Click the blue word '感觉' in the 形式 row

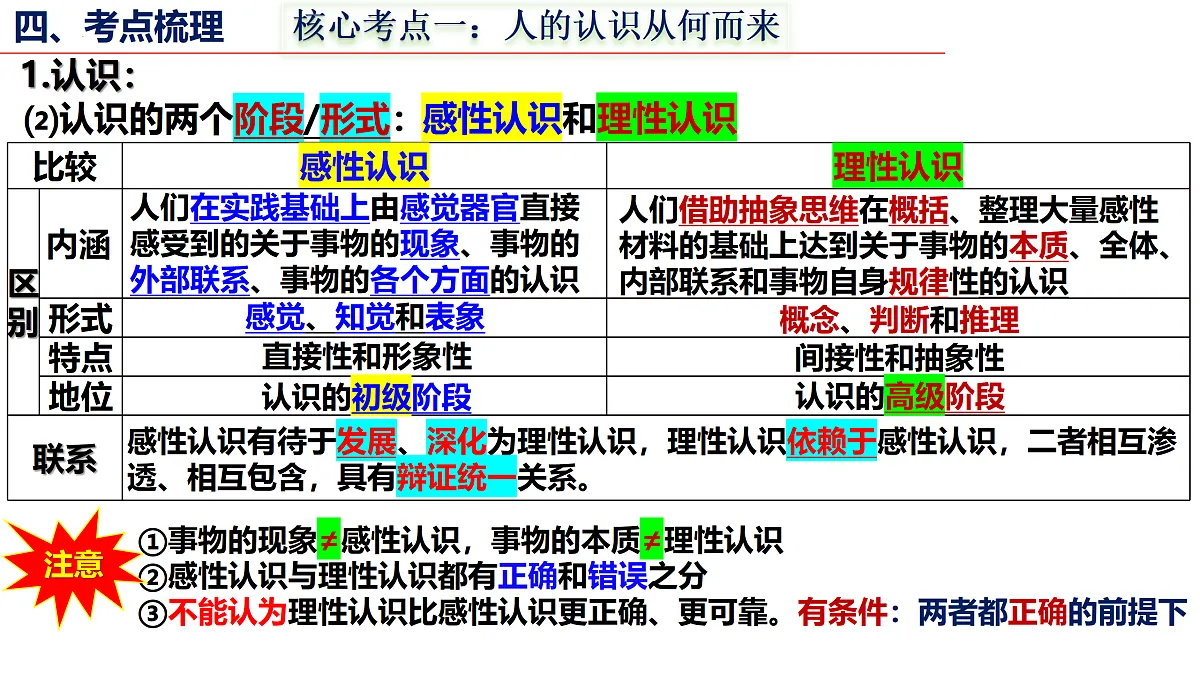click(x=275, y=318)
